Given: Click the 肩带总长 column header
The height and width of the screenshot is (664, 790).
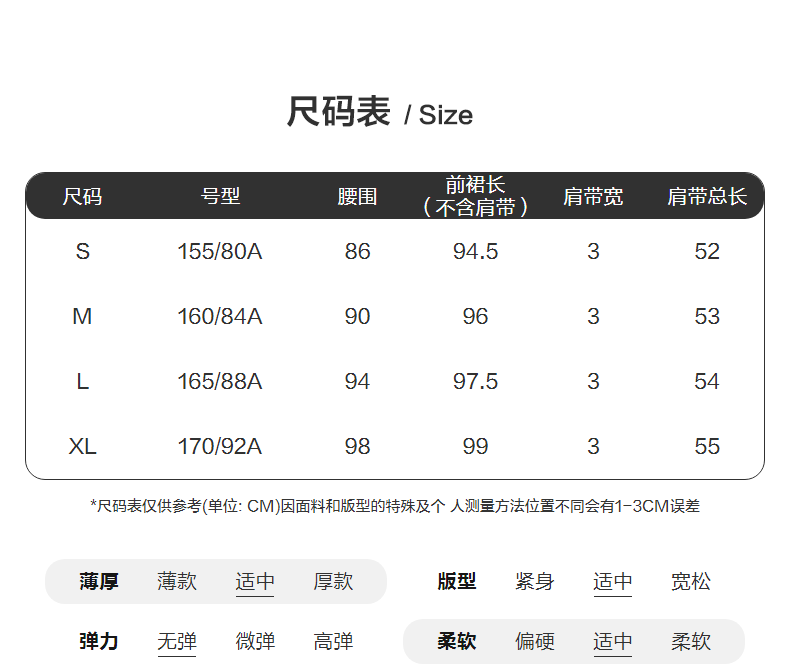Looking at the screenshot, I should pos(707,197).
